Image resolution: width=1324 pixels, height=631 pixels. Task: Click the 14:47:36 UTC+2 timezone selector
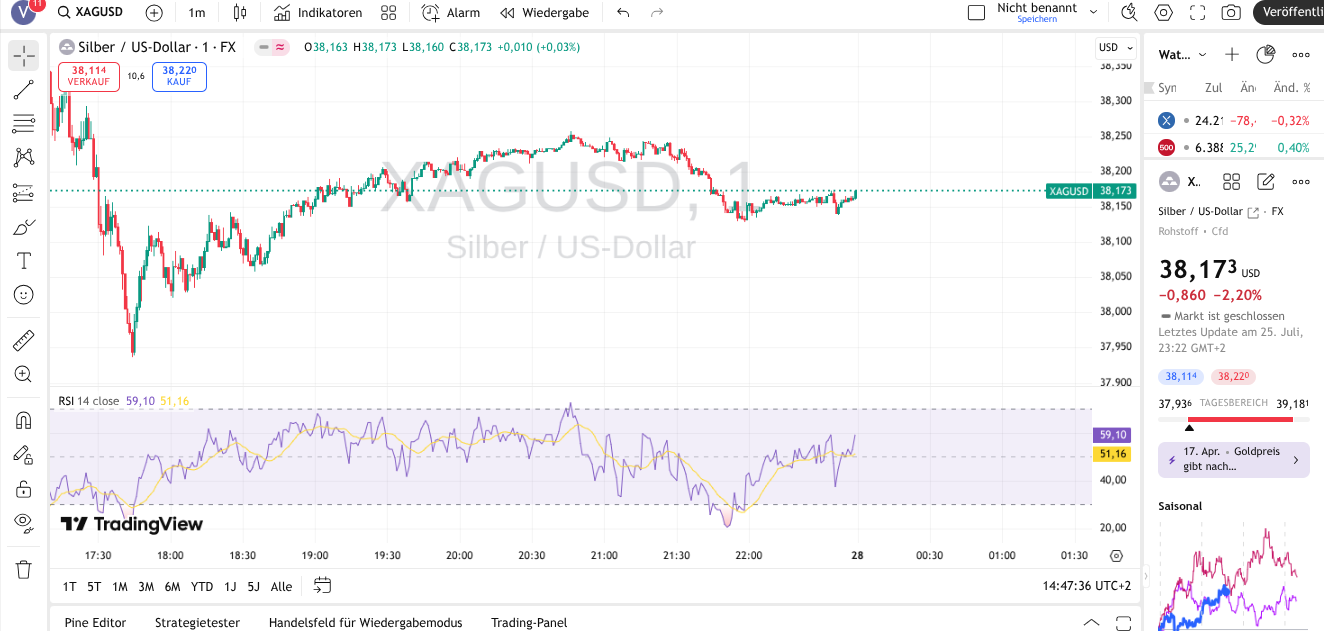[x=1086, y=586]
